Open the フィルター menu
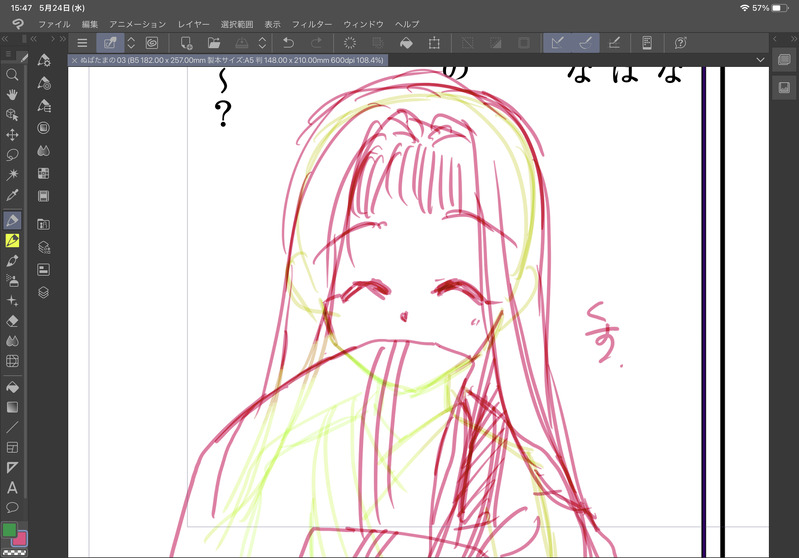Viewport: 799px width, 558px height. (311, 24)
